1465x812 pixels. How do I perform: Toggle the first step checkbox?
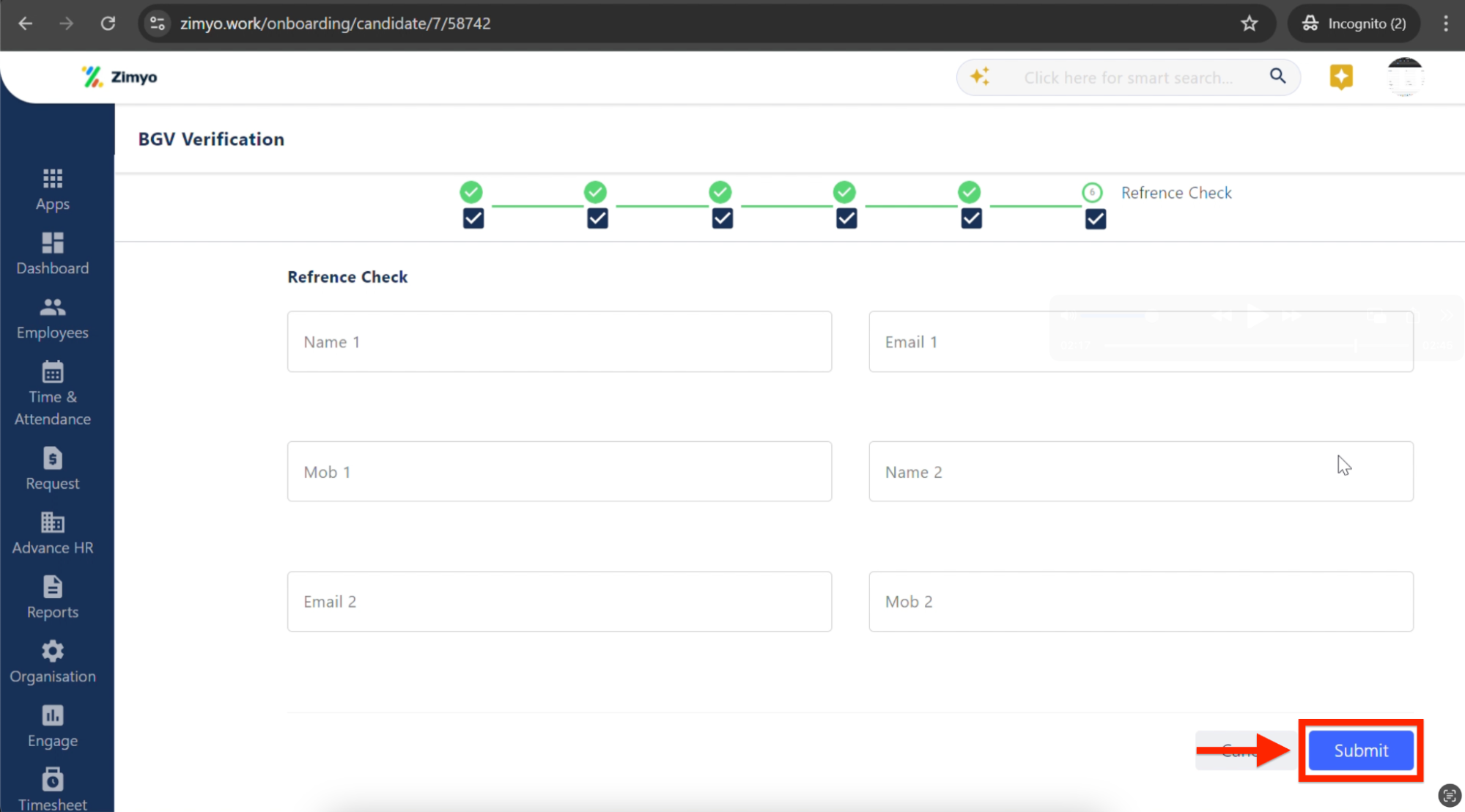(473, 218)
